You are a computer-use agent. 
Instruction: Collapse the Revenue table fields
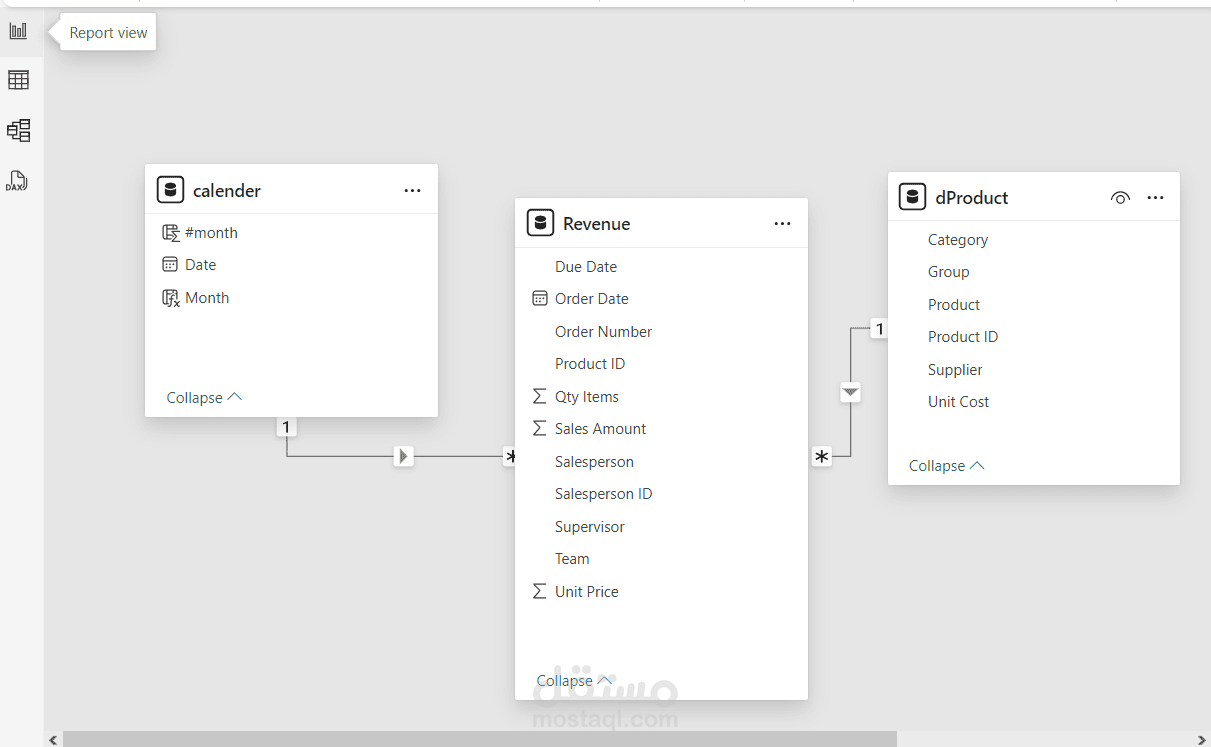click(574, 680)
